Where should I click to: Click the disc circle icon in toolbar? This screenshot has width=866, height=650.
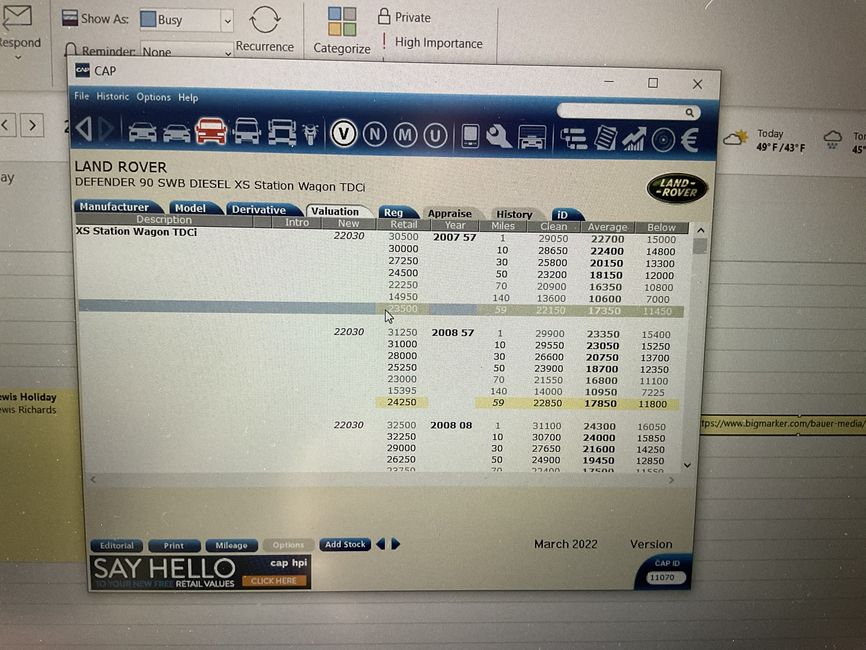coord(663,140)
